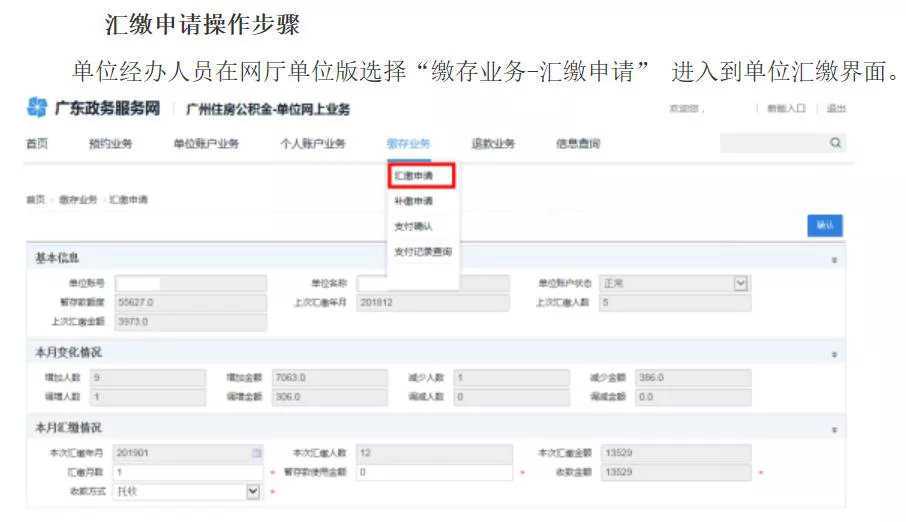Open the 单位账户状态 dropdown

(740, 284)
